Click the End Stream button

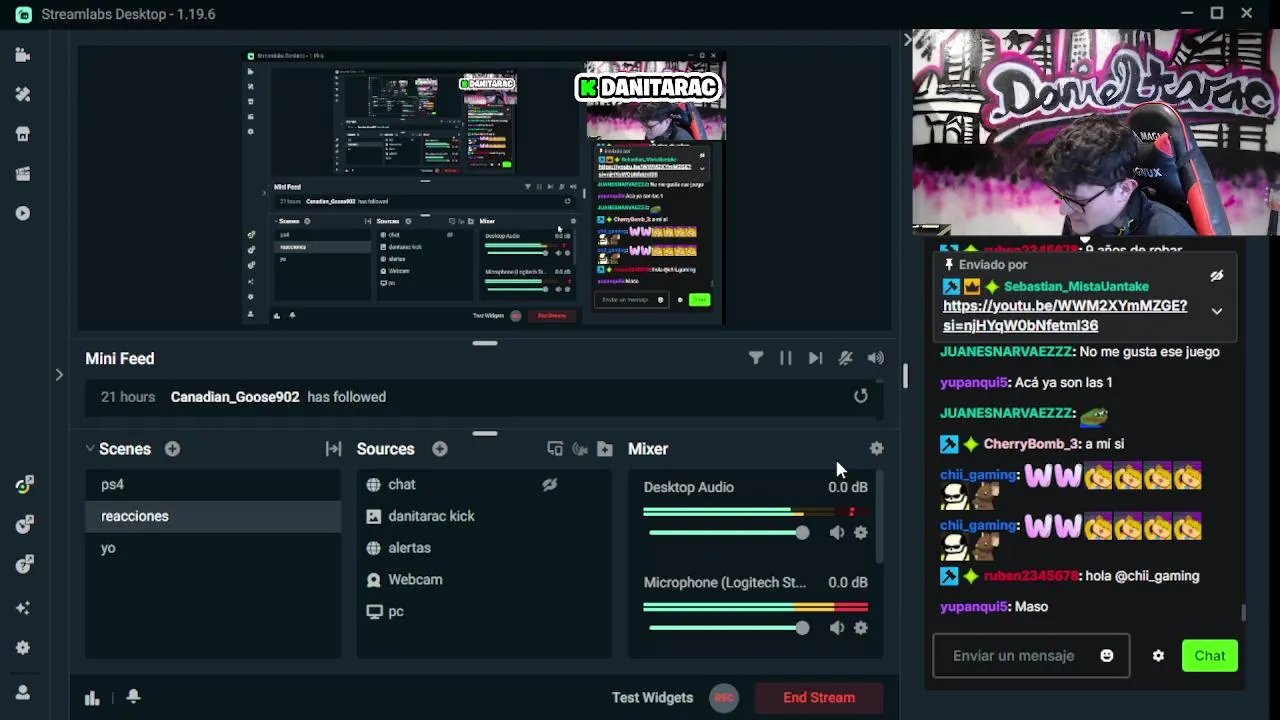pos(819,698)
